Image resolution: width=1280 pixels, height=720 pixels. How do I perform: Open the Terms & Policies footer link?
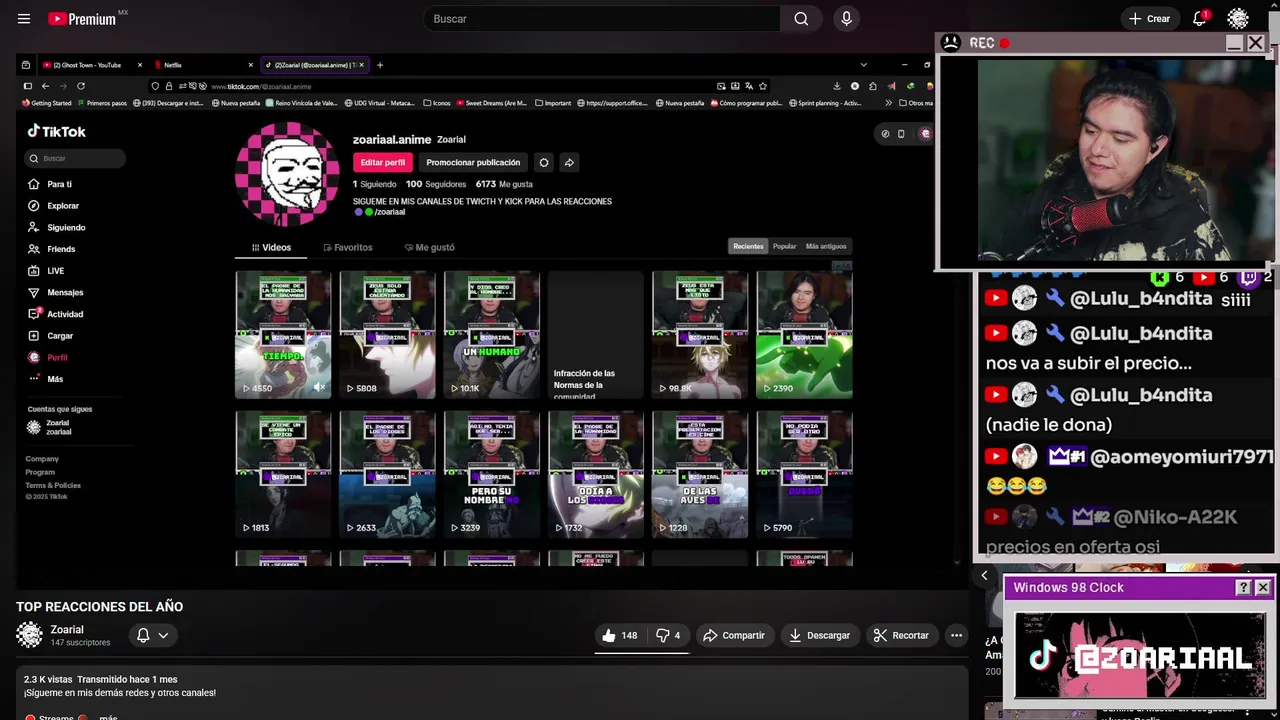pos(53,485)
